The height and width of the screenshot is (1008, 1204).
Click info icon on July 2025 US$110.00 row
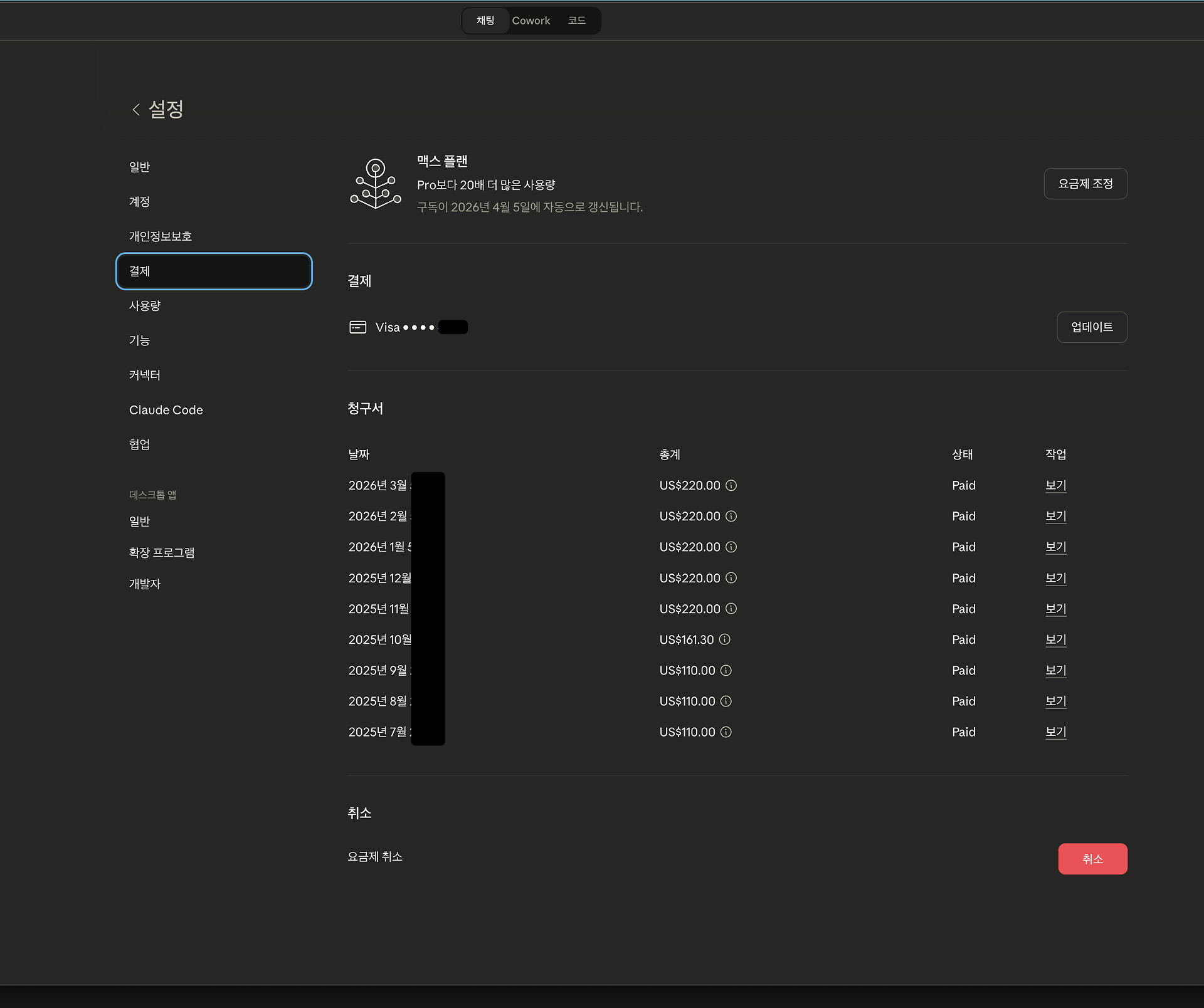[726, 732]
